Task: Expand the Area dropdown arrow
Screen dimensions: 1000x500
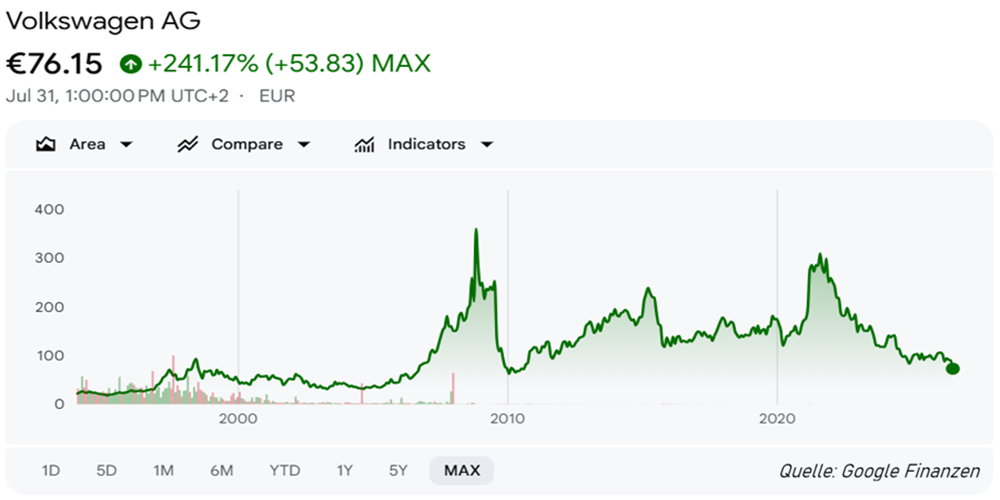Action: [x=126, y=145]
